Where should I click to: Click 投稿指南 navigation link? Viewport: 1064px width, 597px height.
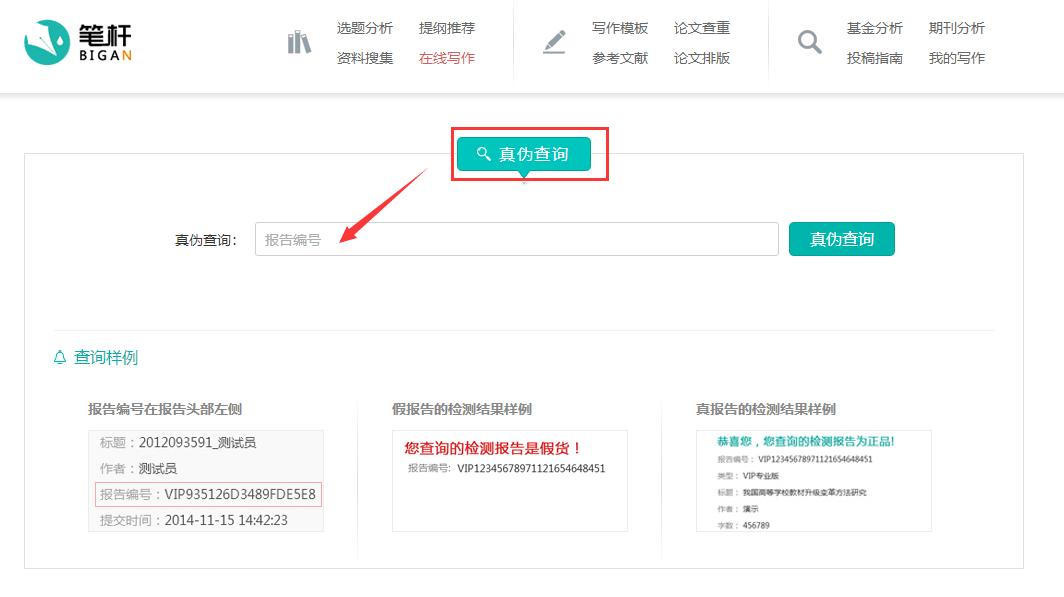click(875, 58)
